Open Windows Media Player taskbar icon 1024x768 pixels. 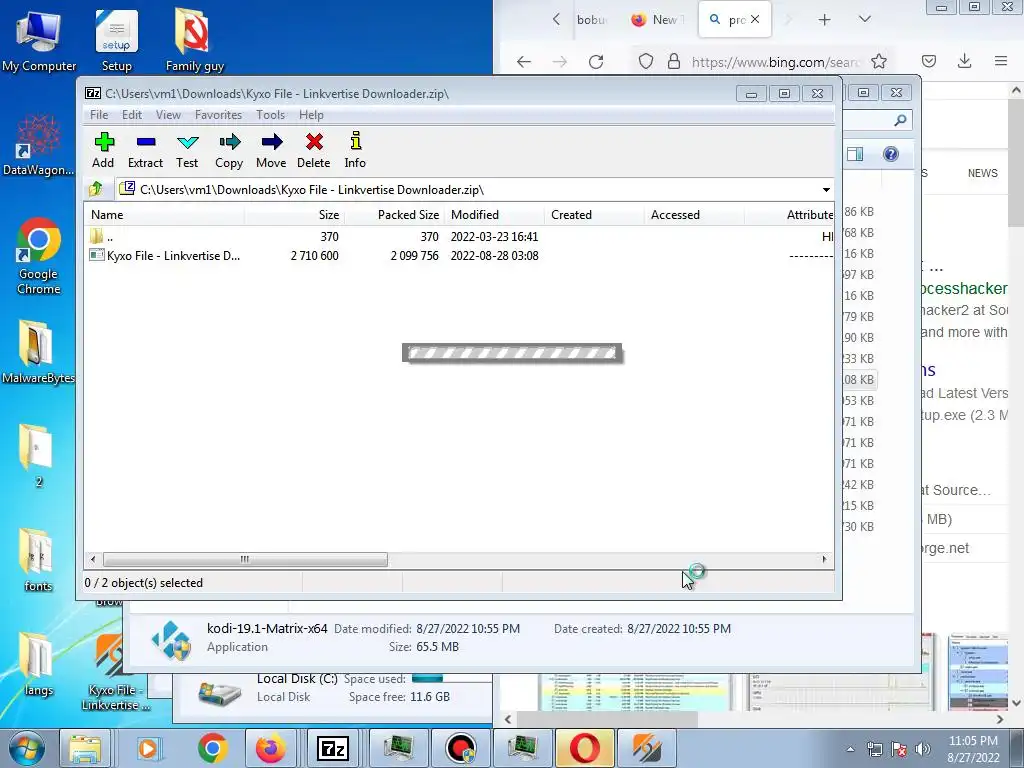149,748
